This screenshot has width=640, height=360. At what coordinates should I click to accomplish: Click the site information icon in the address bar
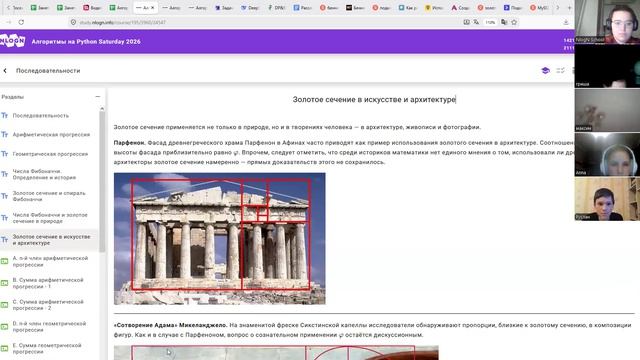pos(73,22)
